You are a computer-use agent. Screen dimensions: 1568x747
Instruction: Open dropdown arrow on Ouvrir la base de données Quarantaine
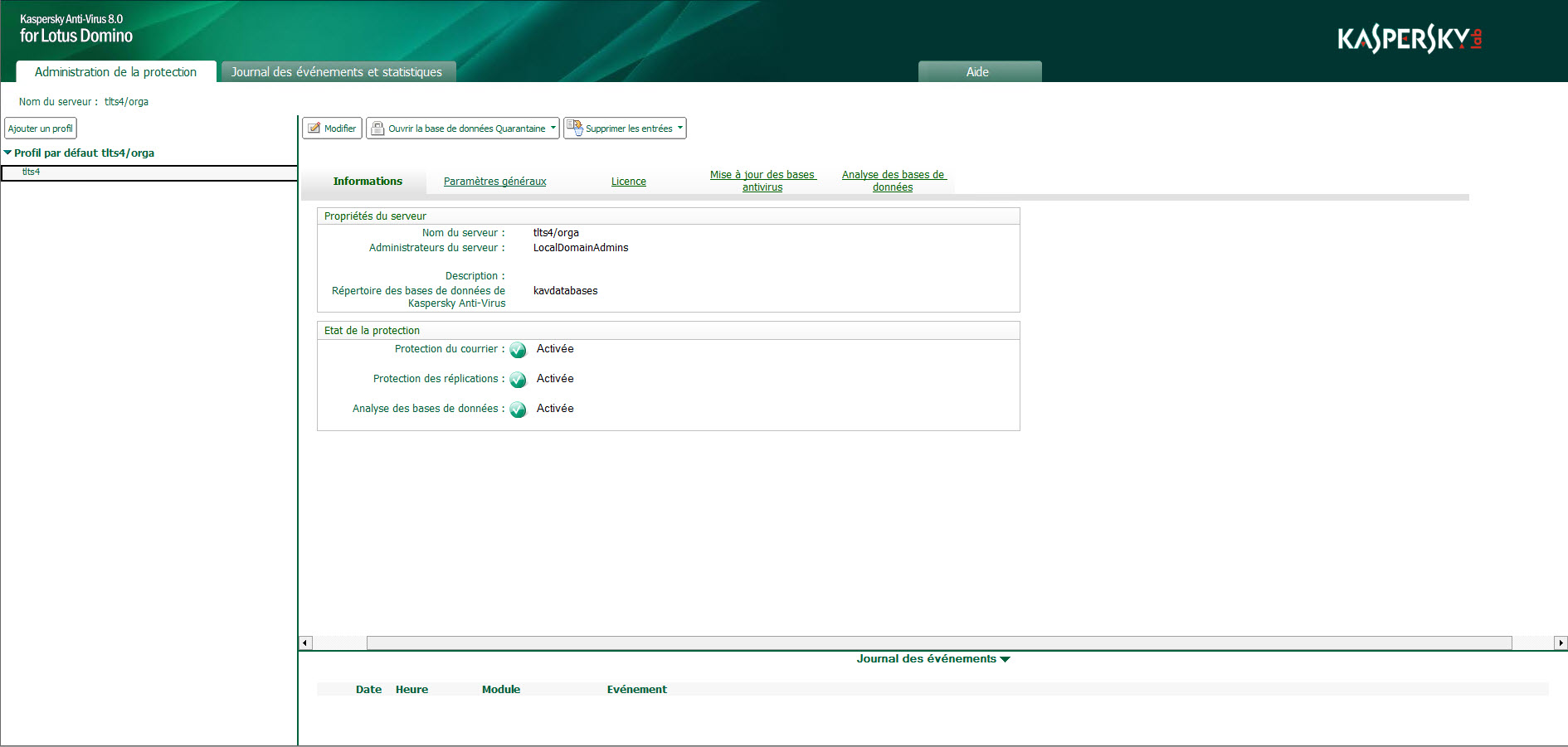tap(553, 128)
